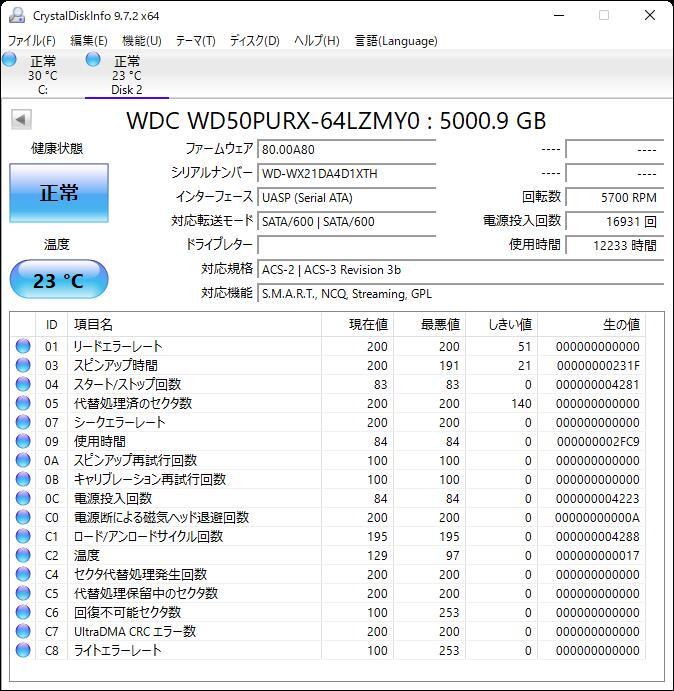Select the スピンアップ時間 row name
This screenshot has width=674, height=691.
pyautogui.click(x=115, y=365)
